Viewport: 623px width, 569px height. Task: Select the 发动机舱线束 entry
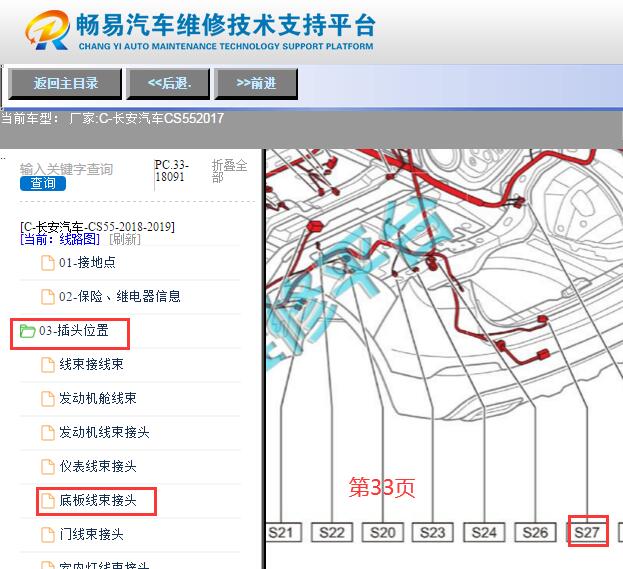click(x=98, y=398)
